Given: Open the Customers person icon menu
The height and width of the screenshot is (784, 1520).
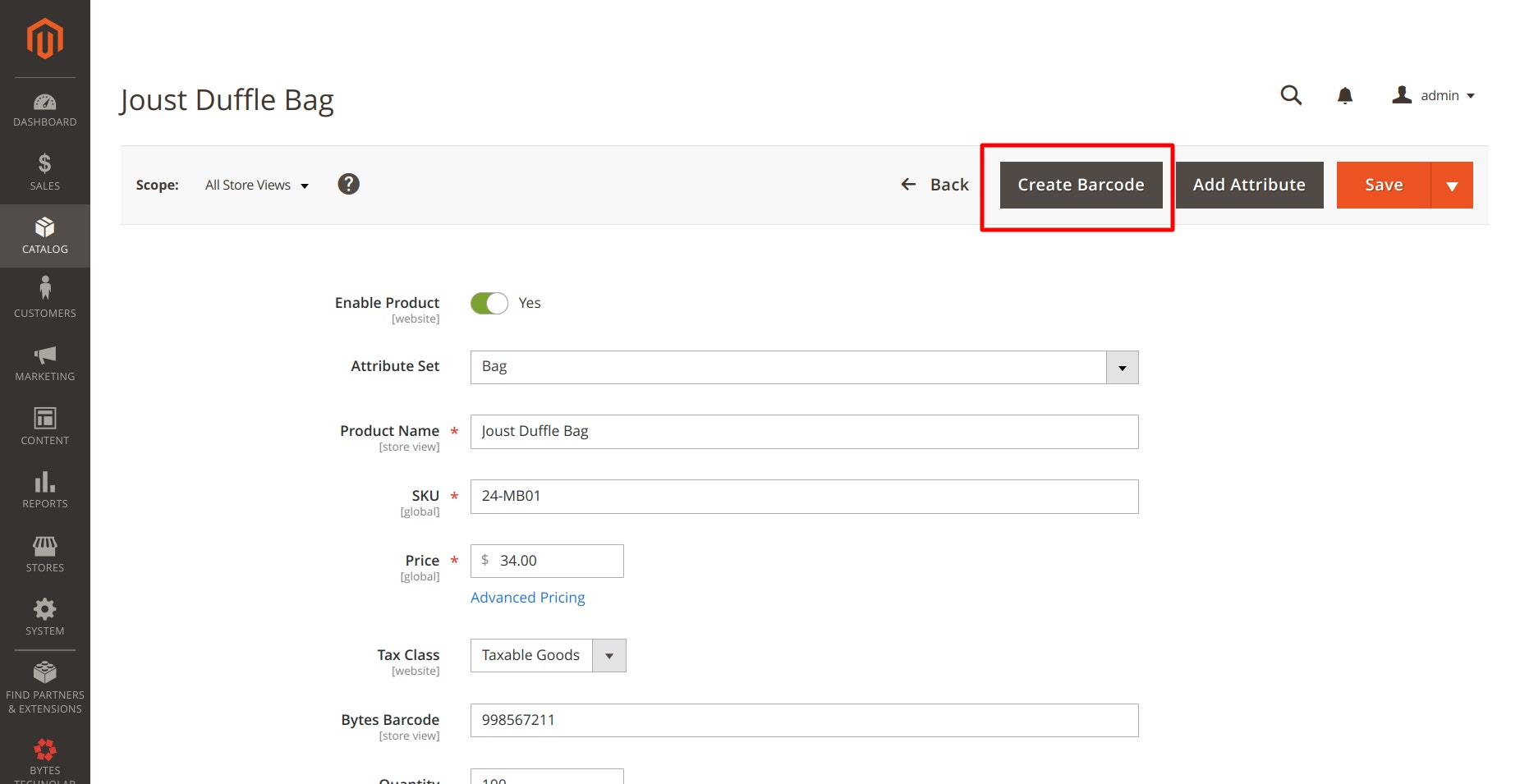Looking at the screenshot, I should click(x=44, y=288).
